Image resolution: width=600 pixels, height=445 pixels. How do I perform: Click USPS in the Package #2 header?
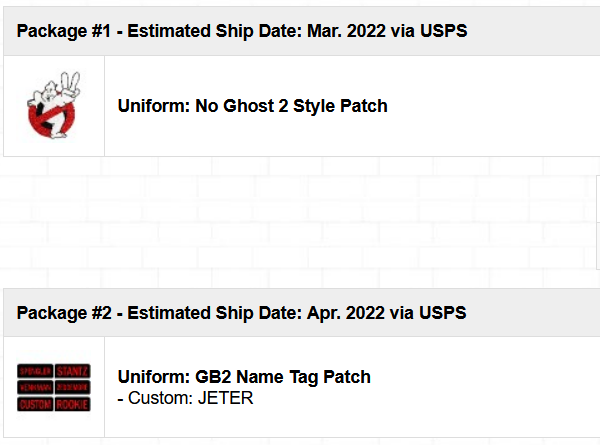coord(443,313)
